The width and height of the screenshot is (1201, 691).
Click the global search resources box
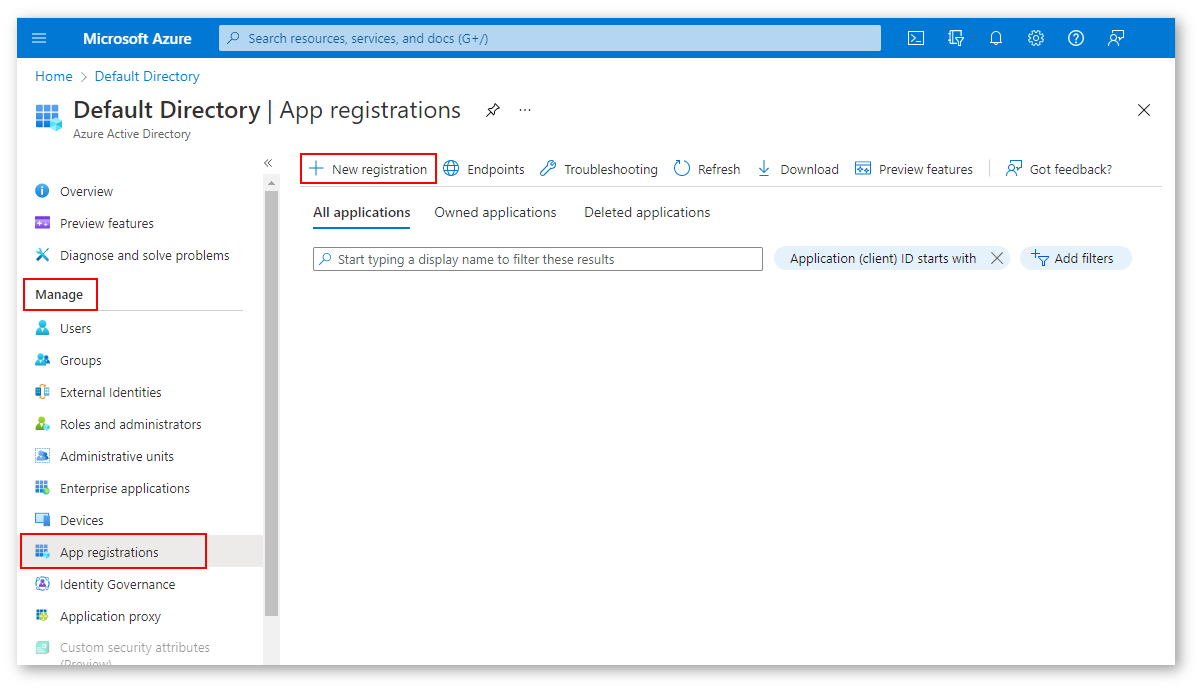(550, 38)
